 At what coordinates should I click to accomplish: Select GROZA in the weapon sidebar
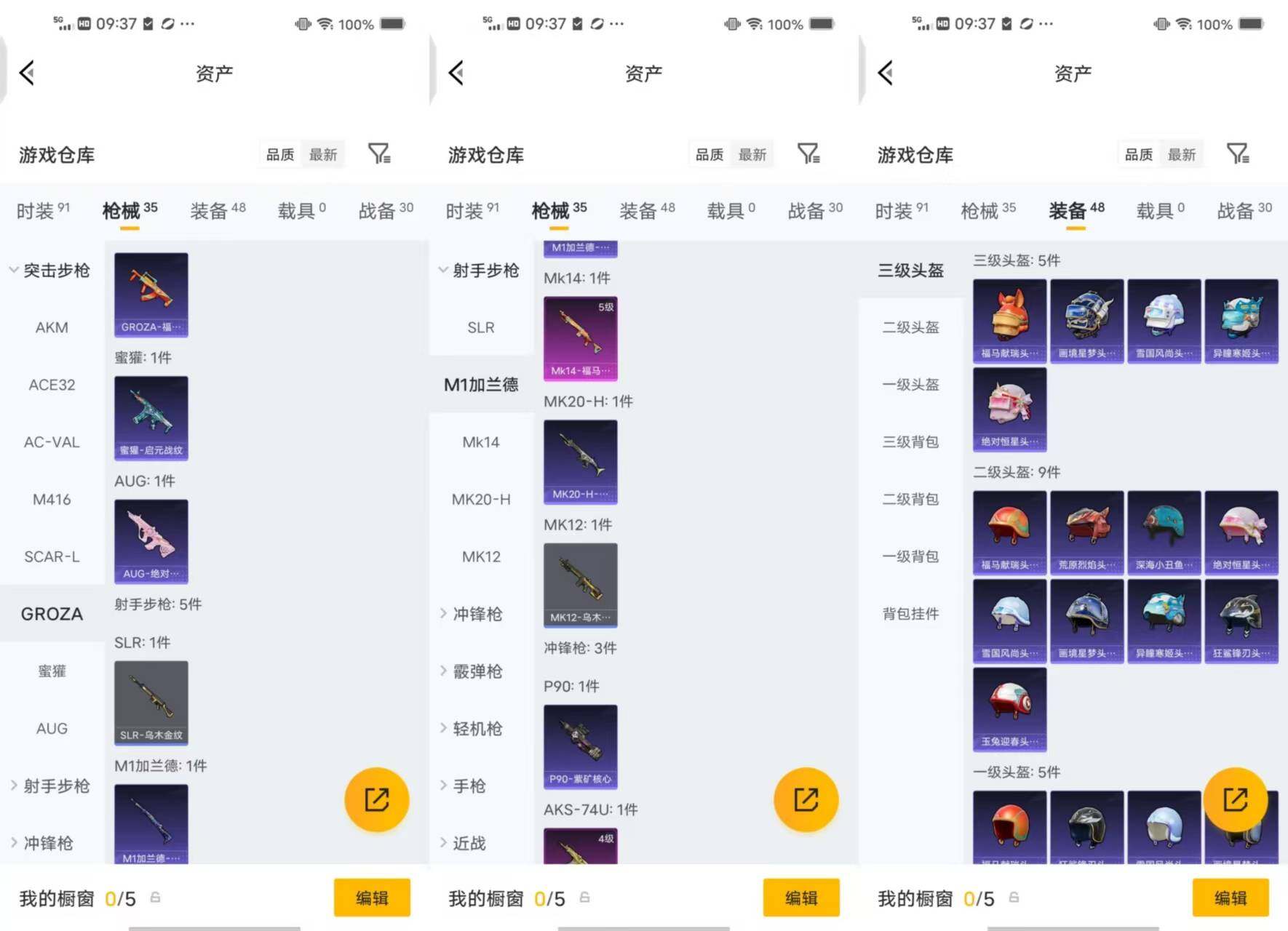[52, 613]
